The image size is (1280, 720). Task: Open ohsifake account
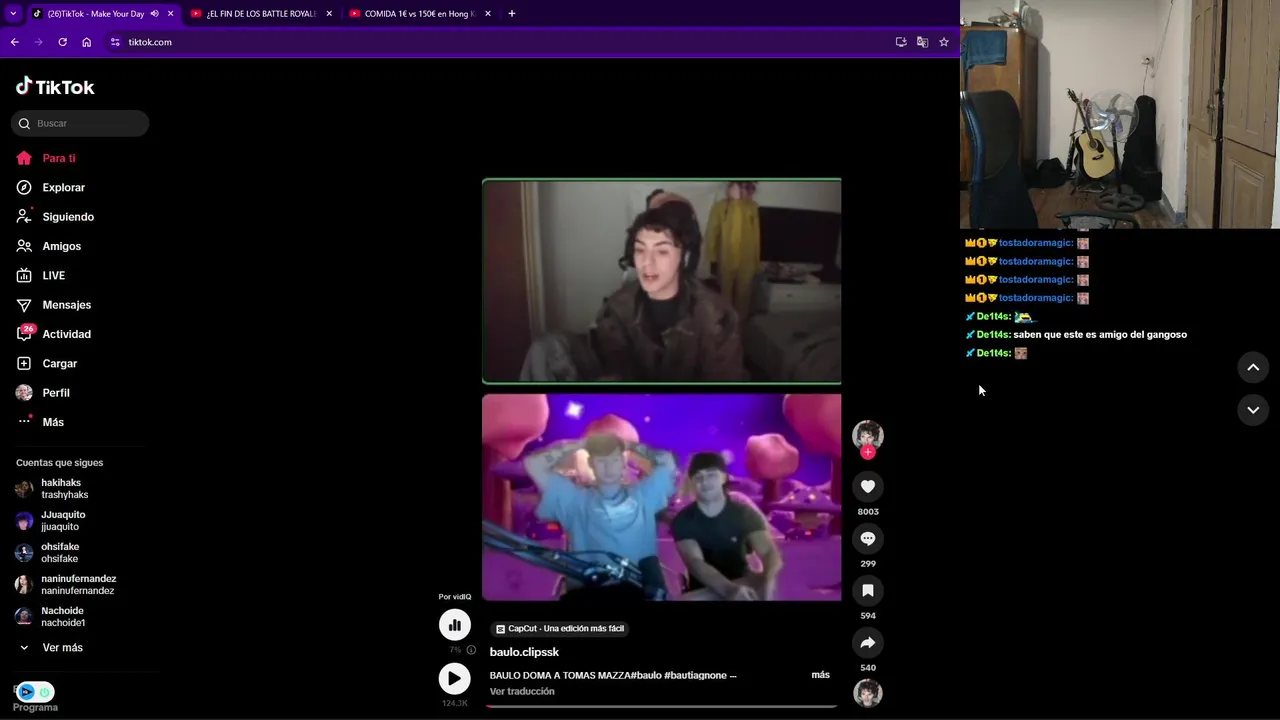coord(61,552)
